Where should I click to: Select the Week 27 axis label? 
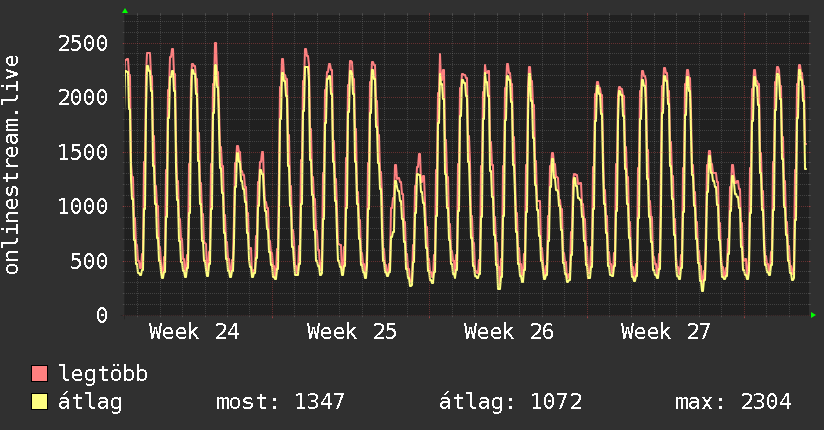[666, 332]
